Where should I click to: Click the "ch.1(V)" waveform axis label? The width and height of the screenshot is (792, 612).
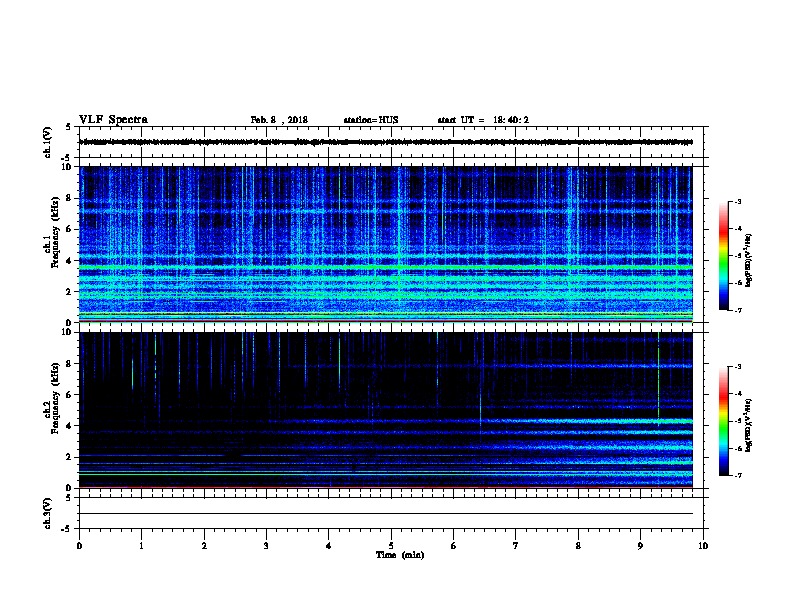coord(48,142)
